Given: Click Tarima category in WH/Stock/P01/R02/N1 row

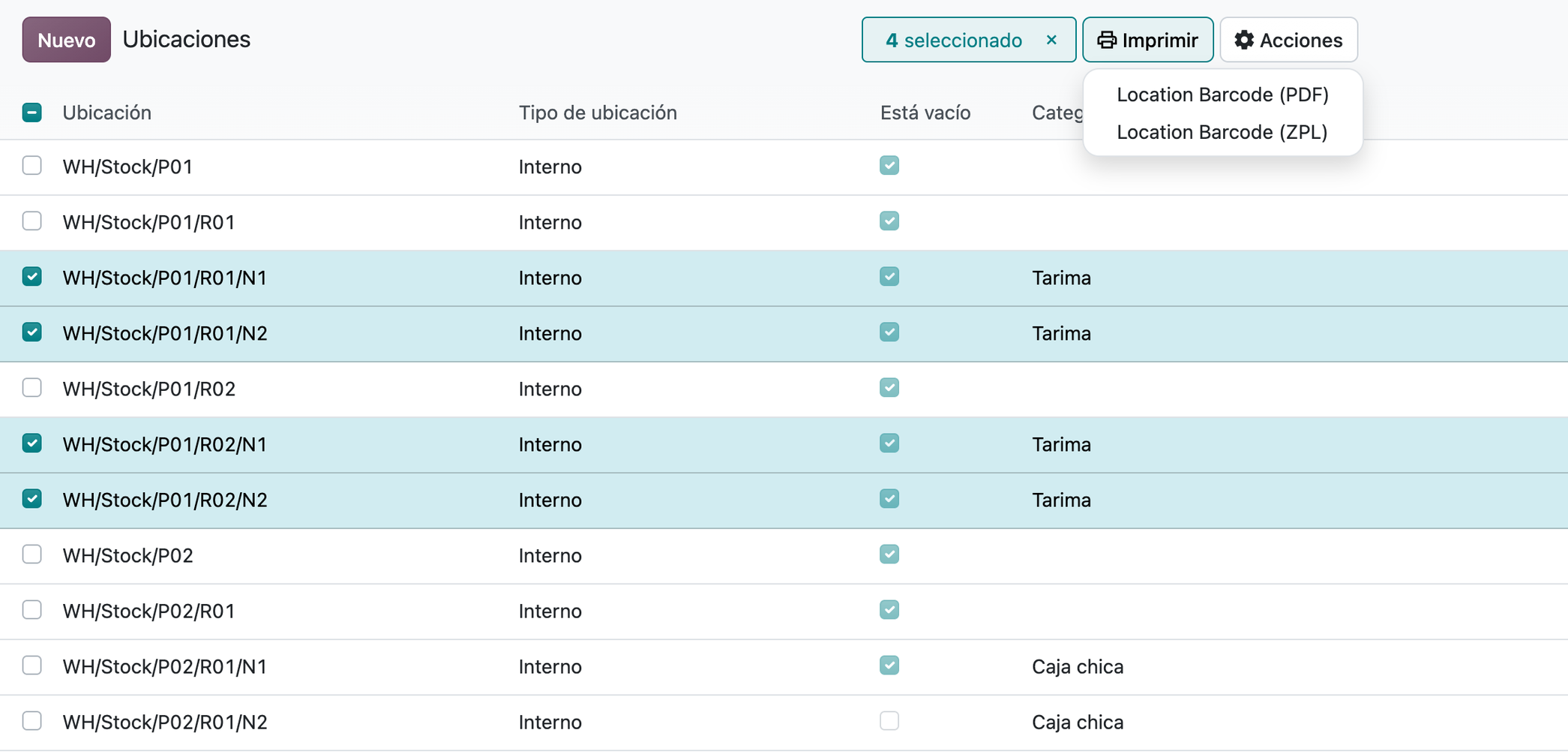Looking at the screenshot, I should point(1061,444).
